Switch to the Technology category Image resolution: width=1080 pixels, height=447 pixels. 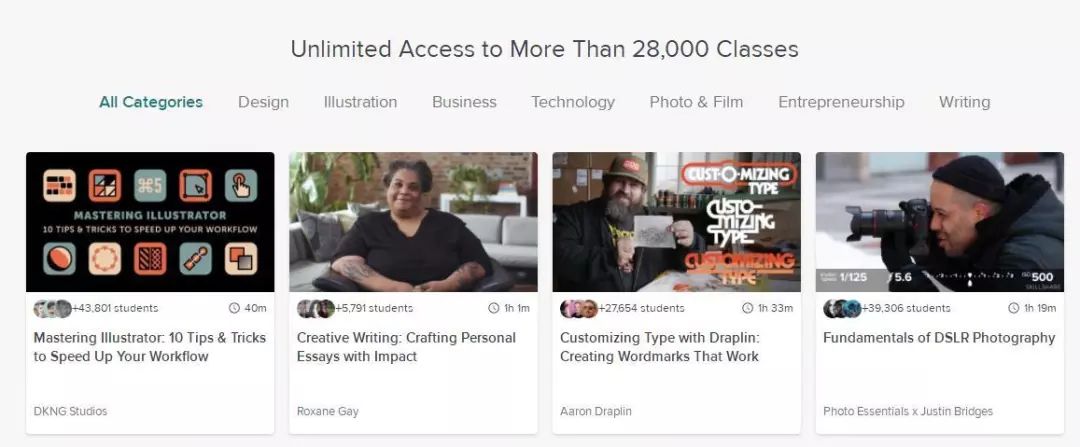tap(573, 102)
